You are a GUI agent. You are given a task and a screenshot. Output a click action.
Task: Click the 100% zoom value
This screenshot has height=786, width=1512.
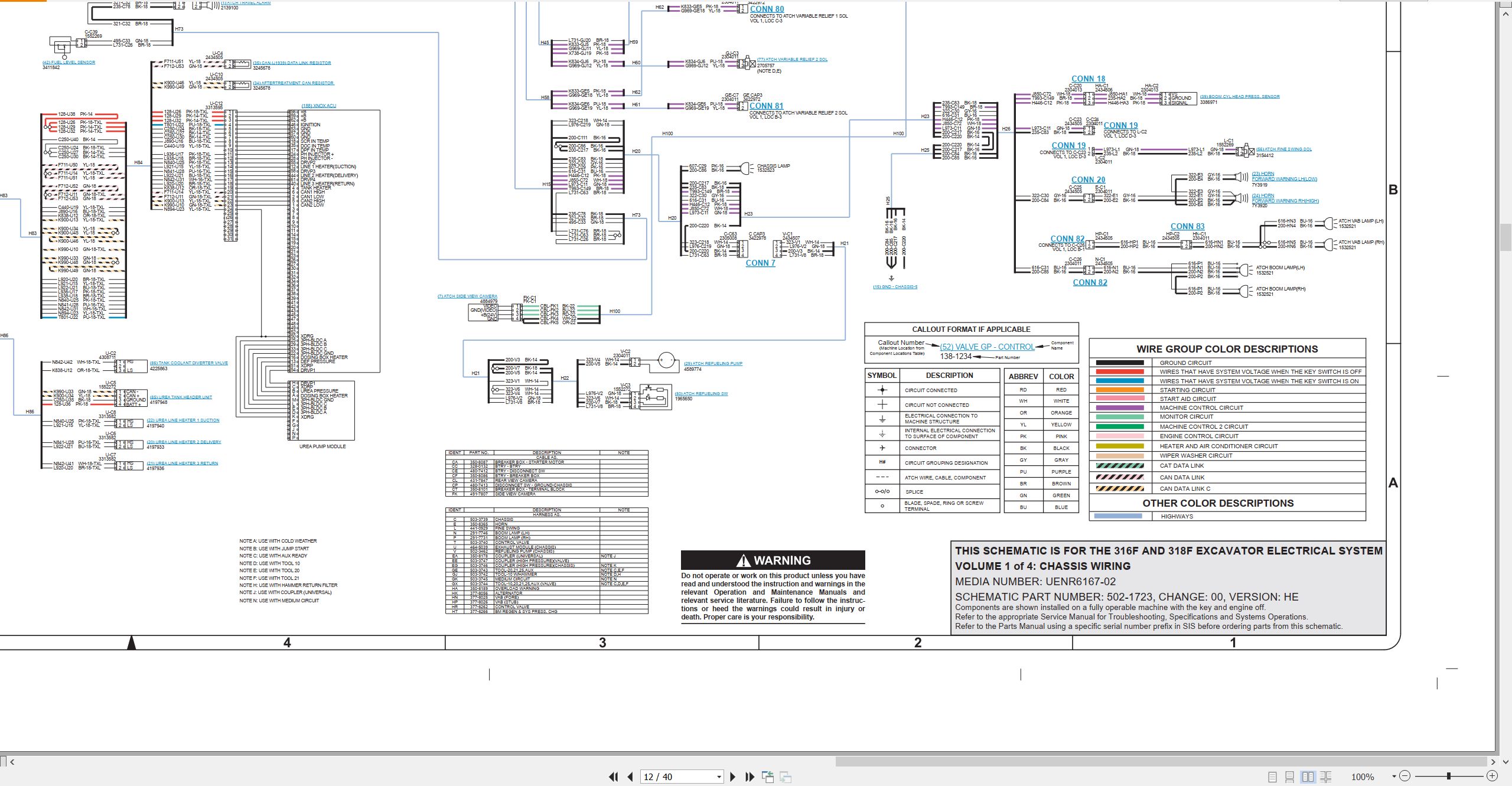tap(1363, 777)
